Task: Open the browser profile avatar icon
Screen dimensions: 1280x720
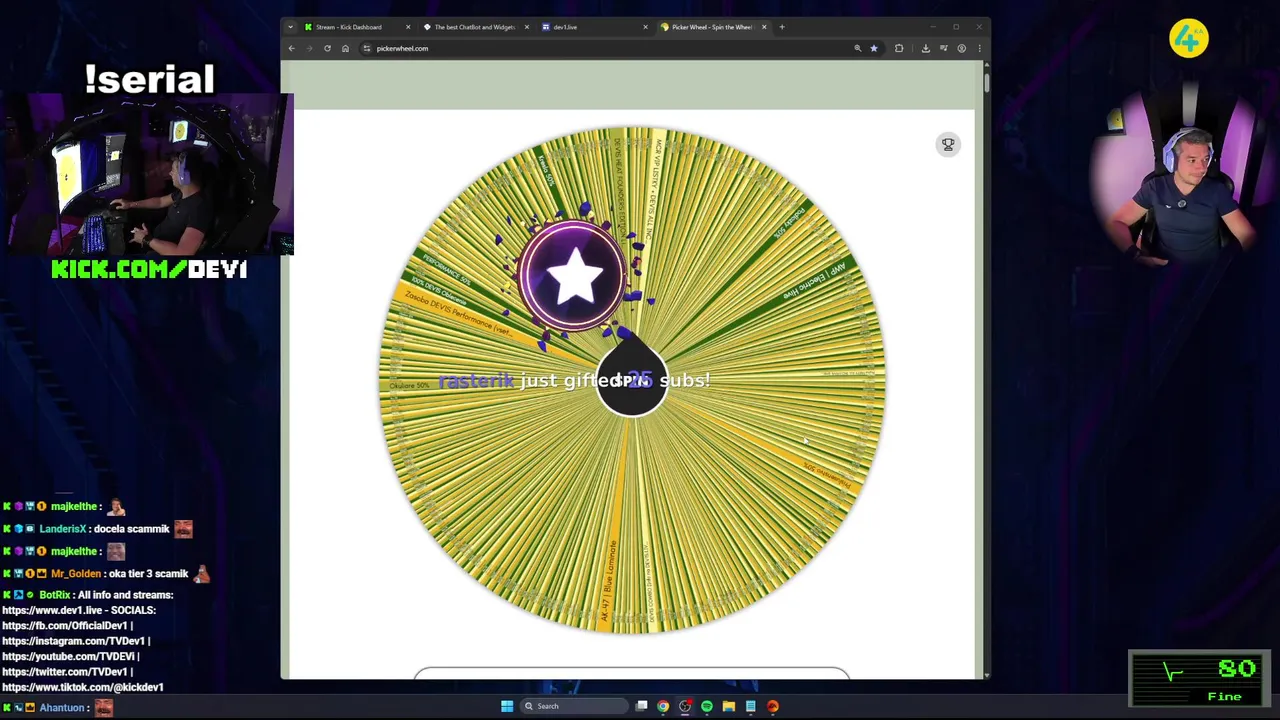Action: point(961,48)
